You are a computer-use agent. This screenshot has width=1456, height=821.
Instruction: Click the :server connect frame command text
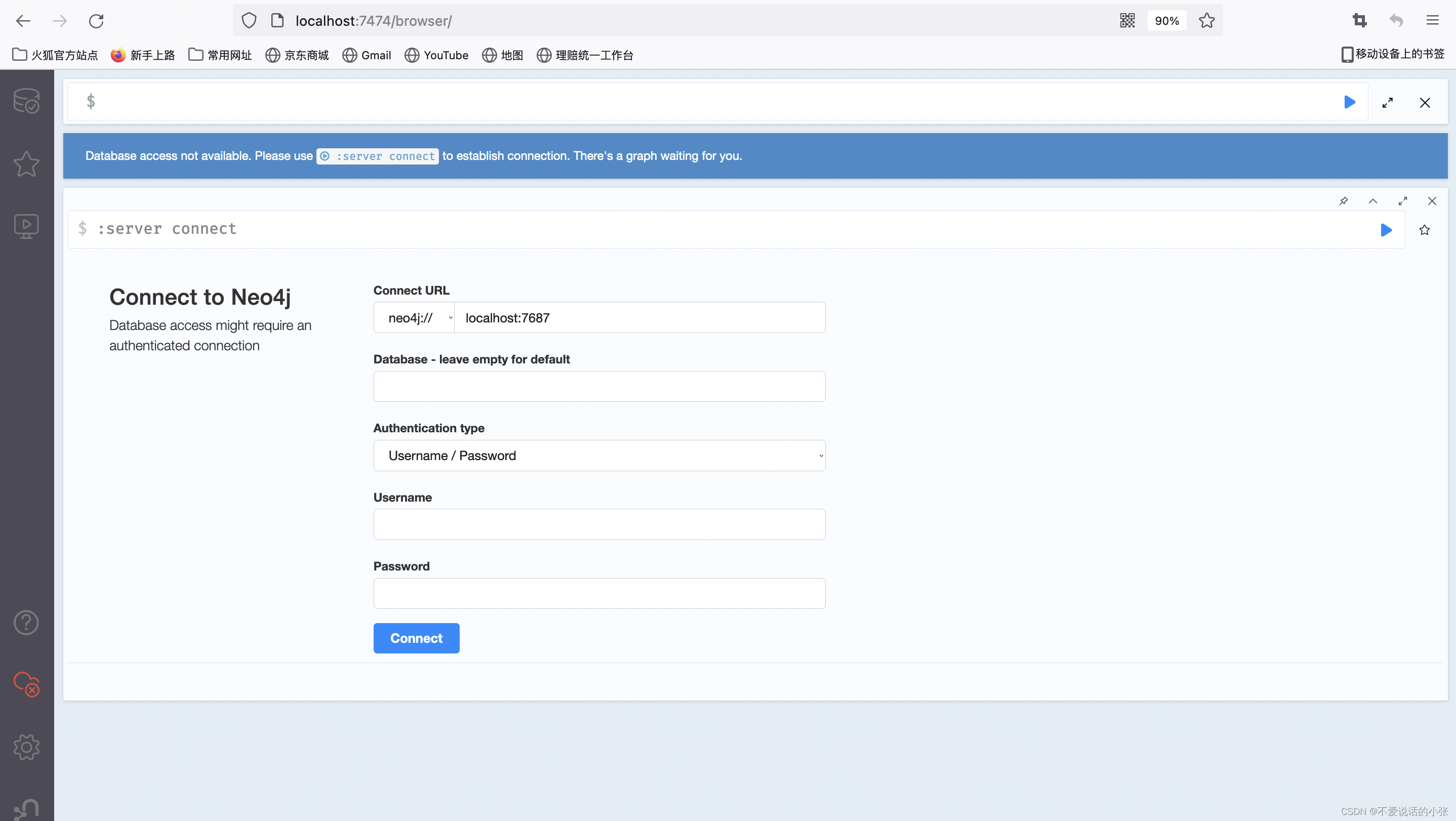[x=167, y=229]
